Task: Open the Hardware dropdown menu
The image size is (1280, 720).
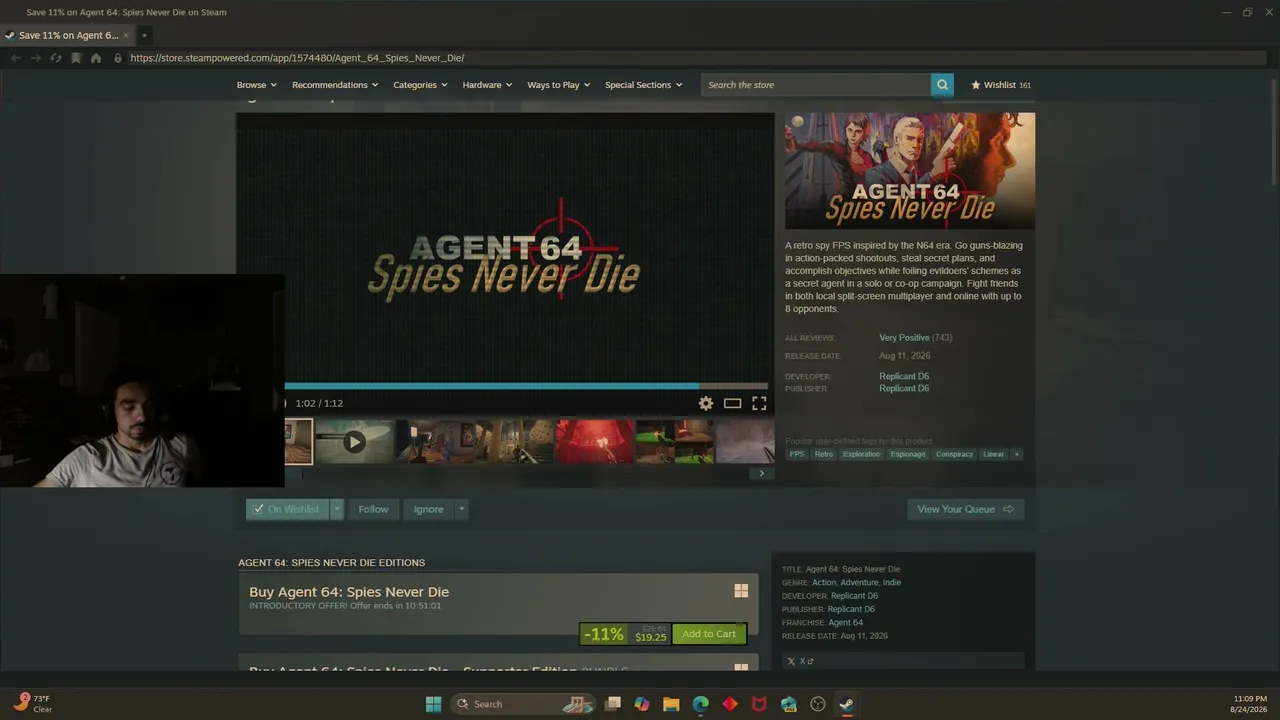Action: [x=487, y=85]
